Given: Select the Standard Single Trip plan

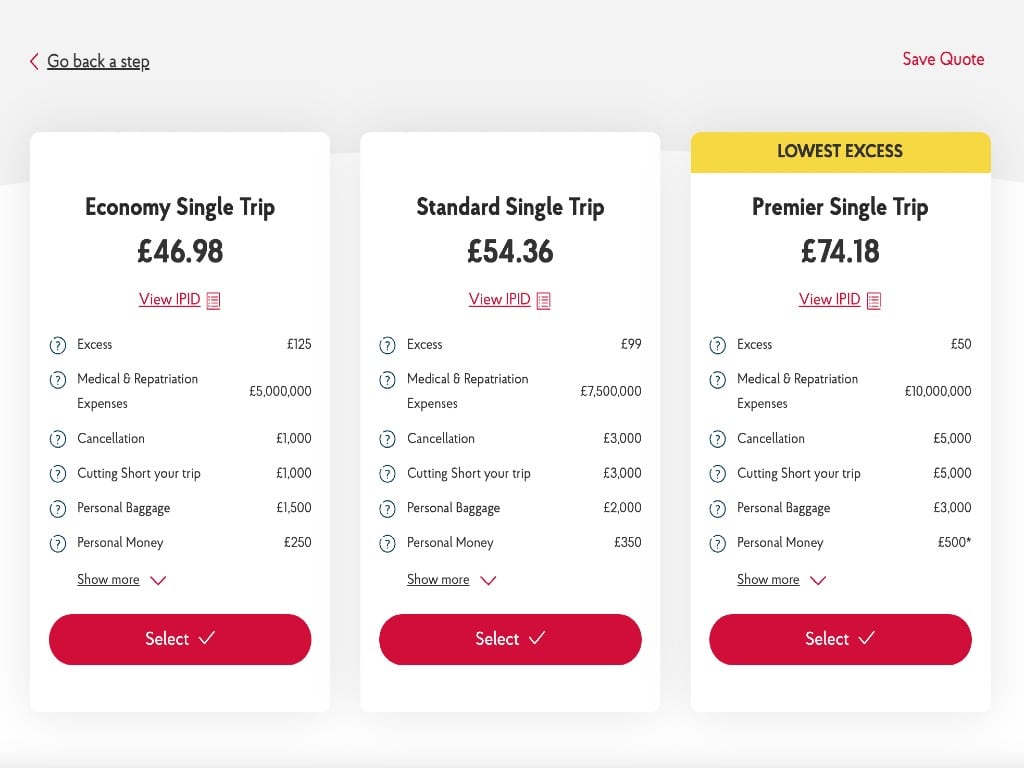Looking at the screenshot, I should coord(510,639).
